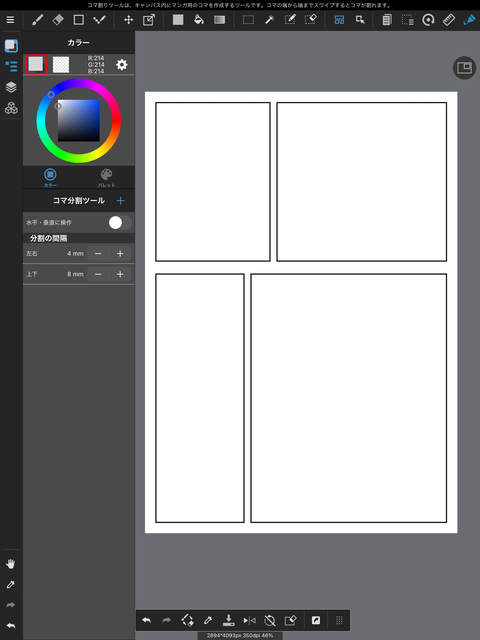The width and height of the screenshot is (480, 640).
Task: Select the Eyedropper tool in the left sidebar
Action: pos(11,584)
